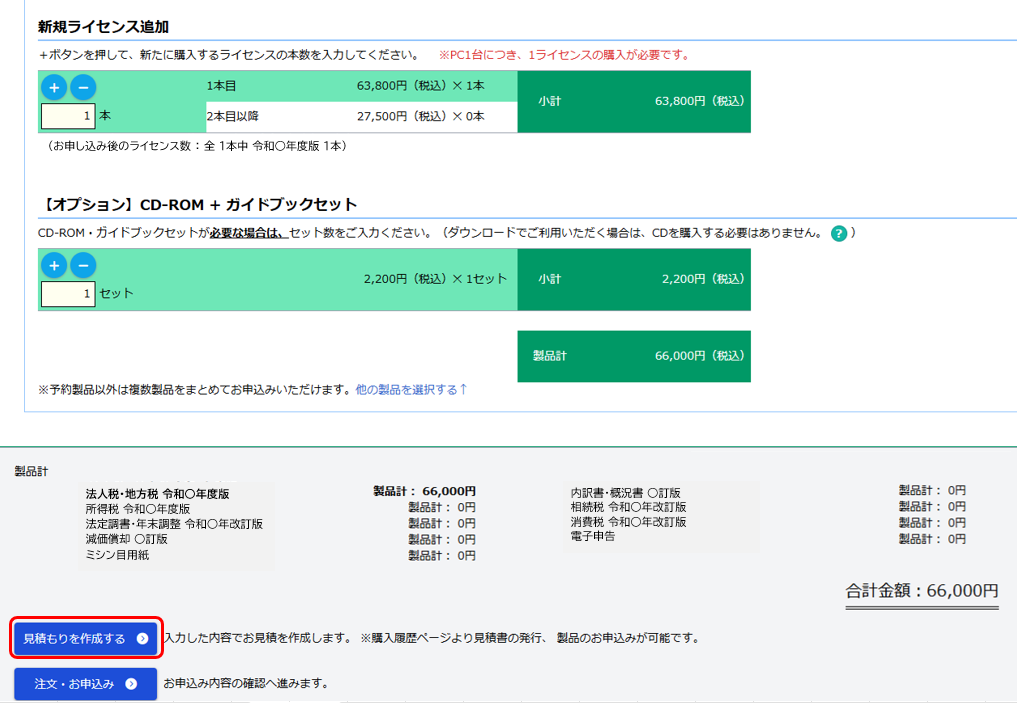
Task: Click 見積もりを作成する button
Action: [x=86, y=638]
